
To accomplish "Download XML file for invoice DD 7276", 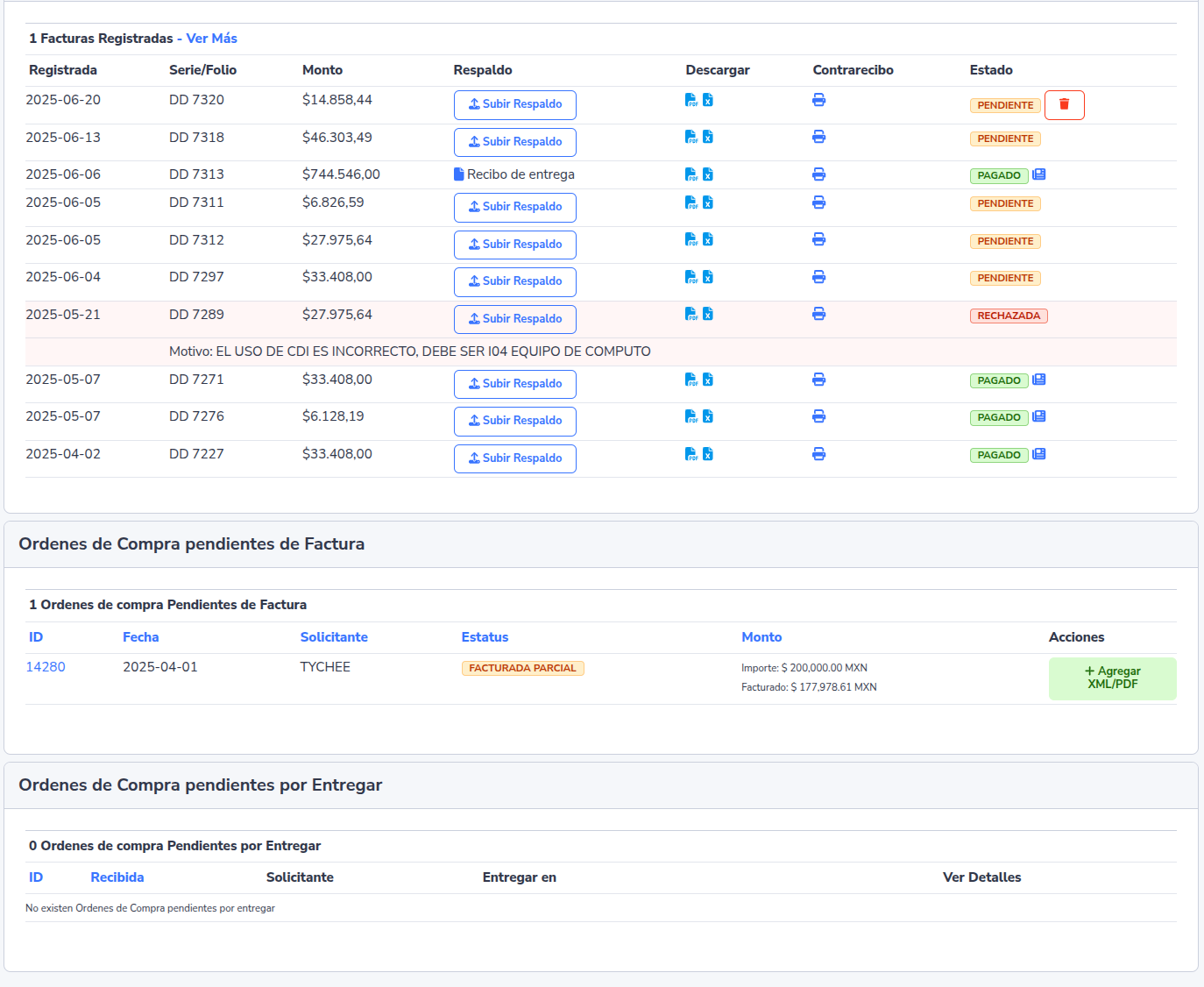I will [708, 416].
